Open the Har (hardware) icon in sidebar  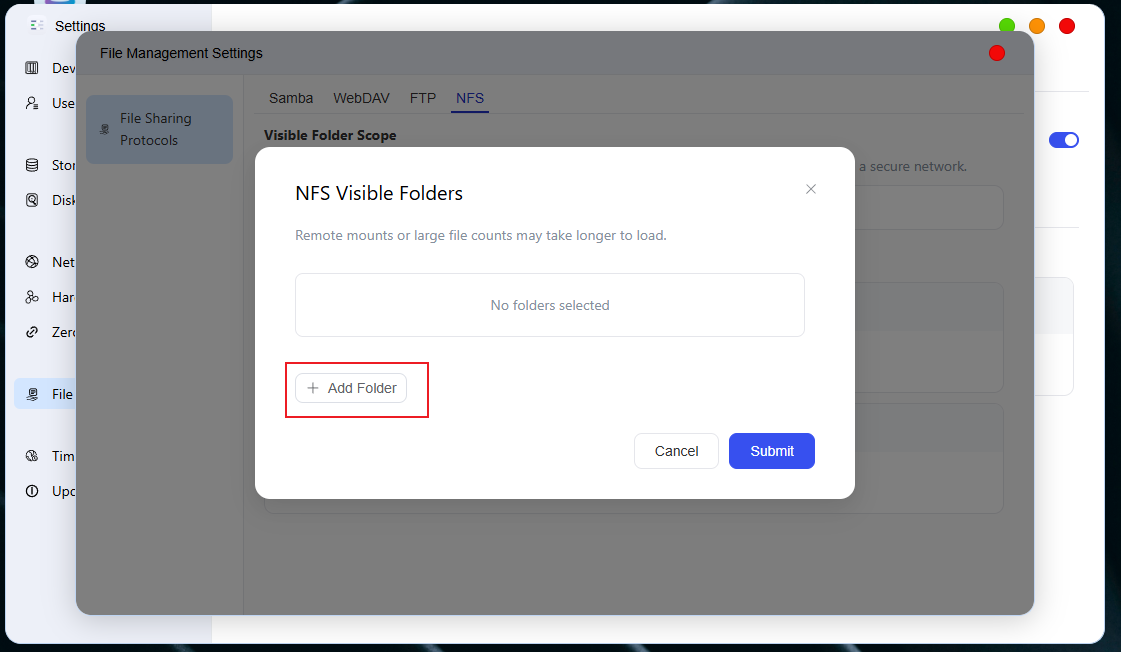point(32,297)
